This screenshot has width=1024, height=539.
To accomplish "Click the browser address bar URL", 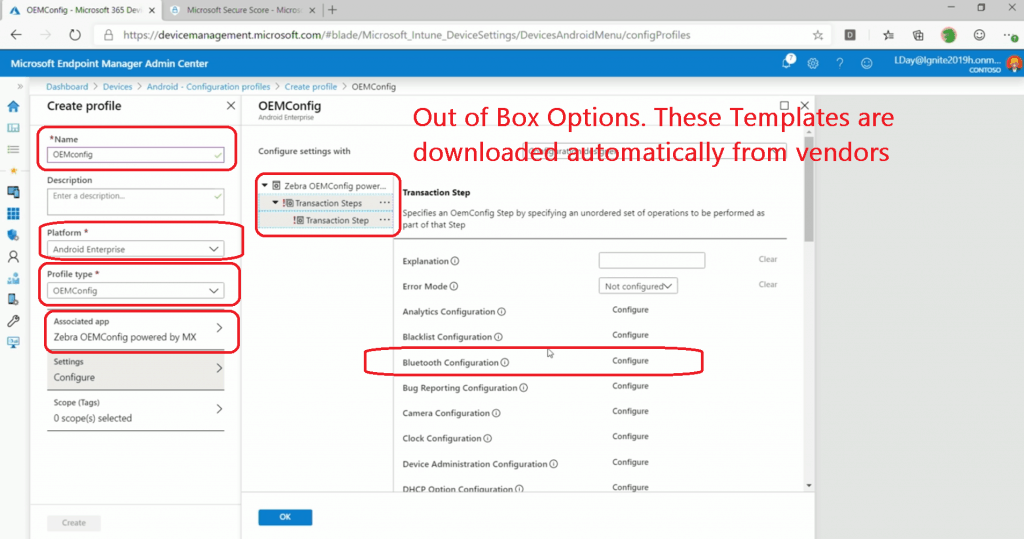I will 406,35.
